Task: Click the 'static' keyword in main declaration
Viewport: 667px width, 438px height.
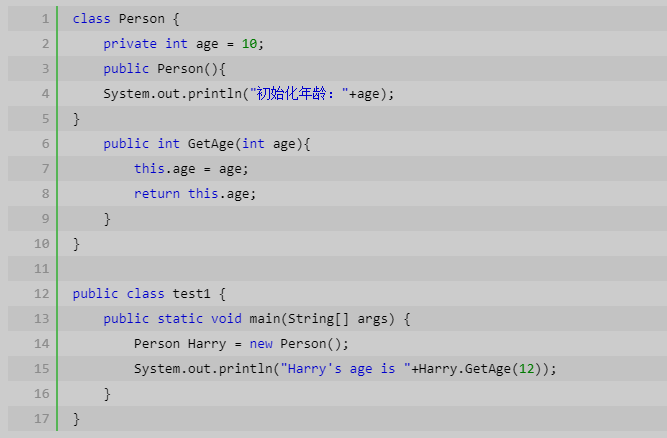Action: point(180,319)
